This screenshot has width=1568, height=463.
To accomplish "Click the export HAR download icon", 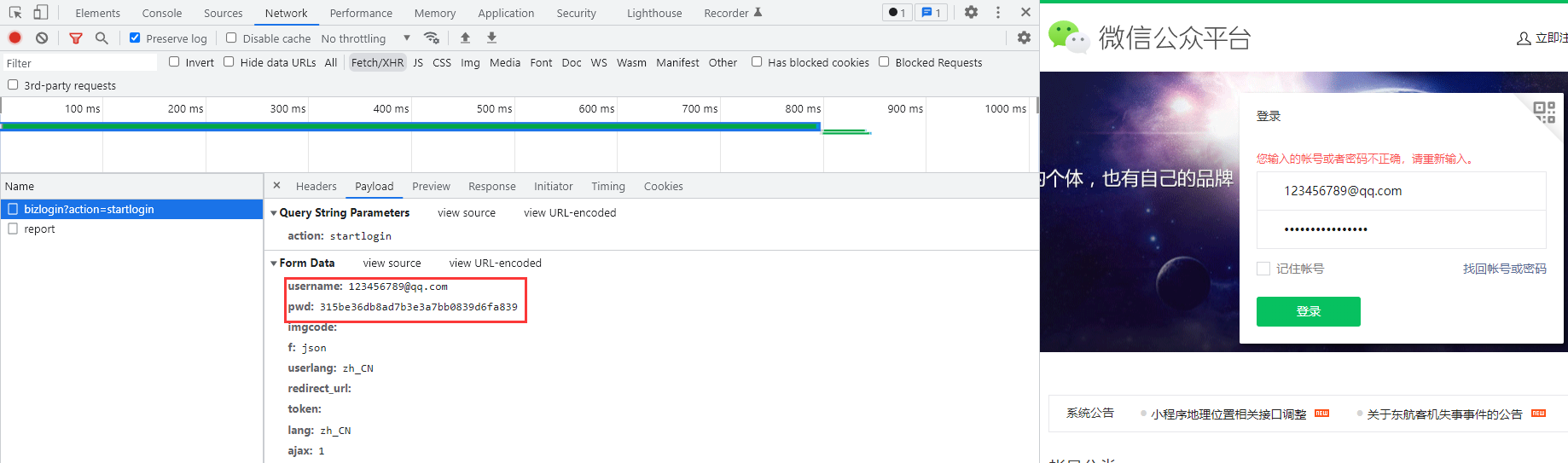I will (x=491, y=38).
